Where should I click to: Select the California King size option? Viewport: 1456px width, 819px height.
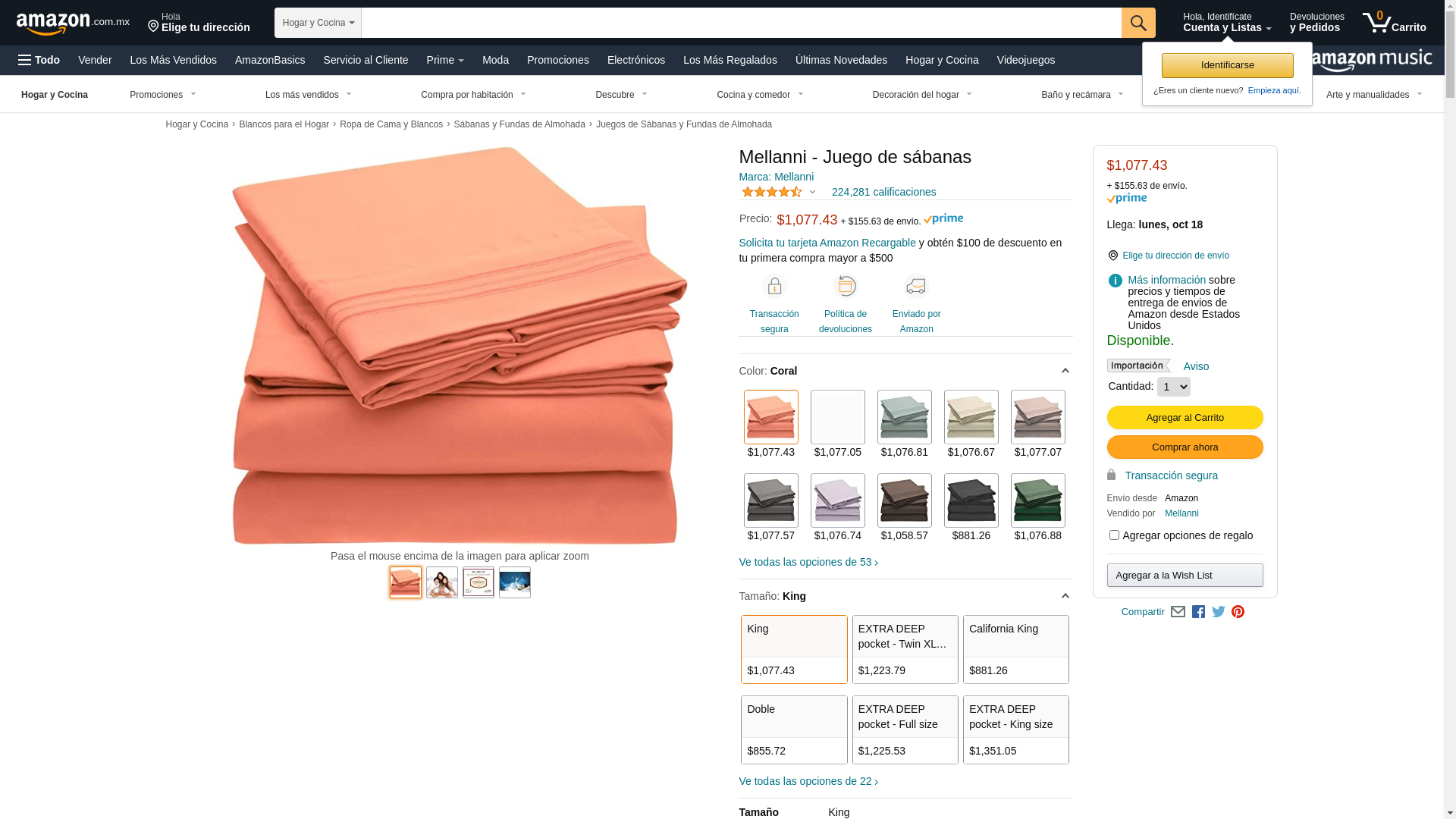[1015, 649]
